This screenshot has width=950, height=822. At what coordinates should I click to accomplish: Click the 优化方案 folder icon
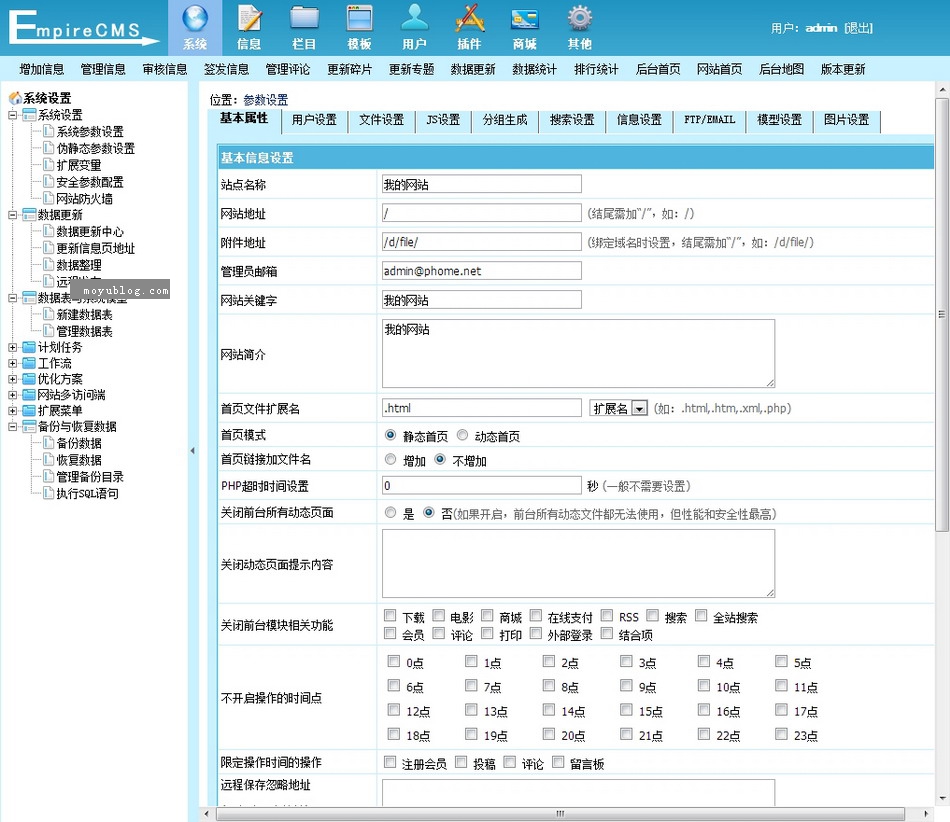[x=29, y=379]
